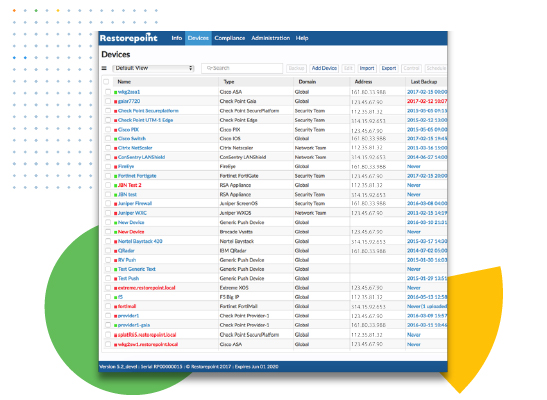Click the Backup button
The width and height of the screenshot is (547, 400).
pyautogui.click(x=297, y=68)
